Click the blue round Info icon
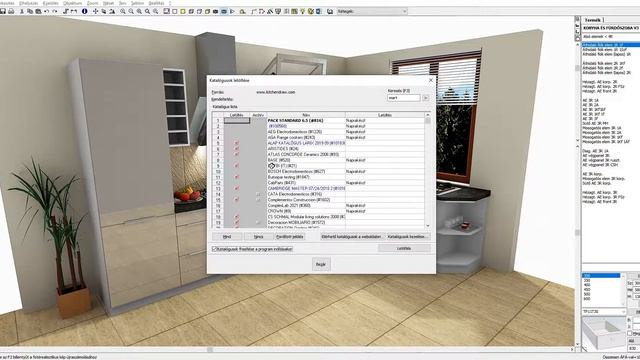The width and height of the screenshot is (640, 360). pos(84,11)
